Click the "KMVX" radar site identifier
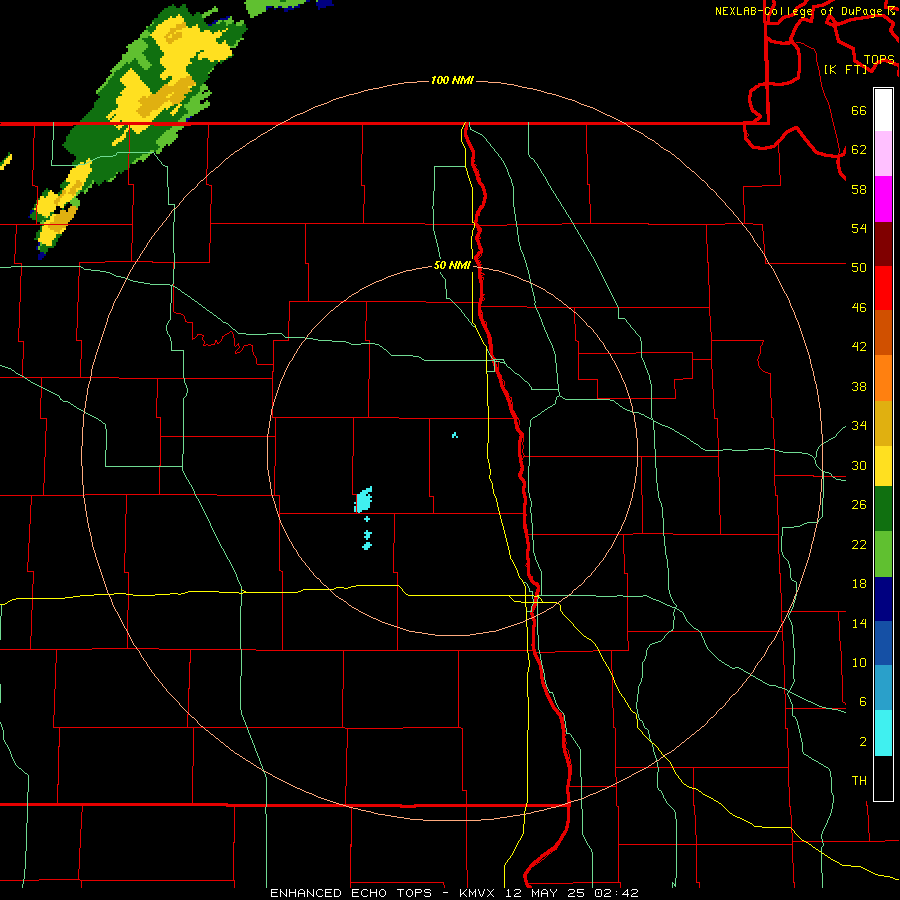Image resolution: width=900 pixels, height=900 pixels. 476,893
